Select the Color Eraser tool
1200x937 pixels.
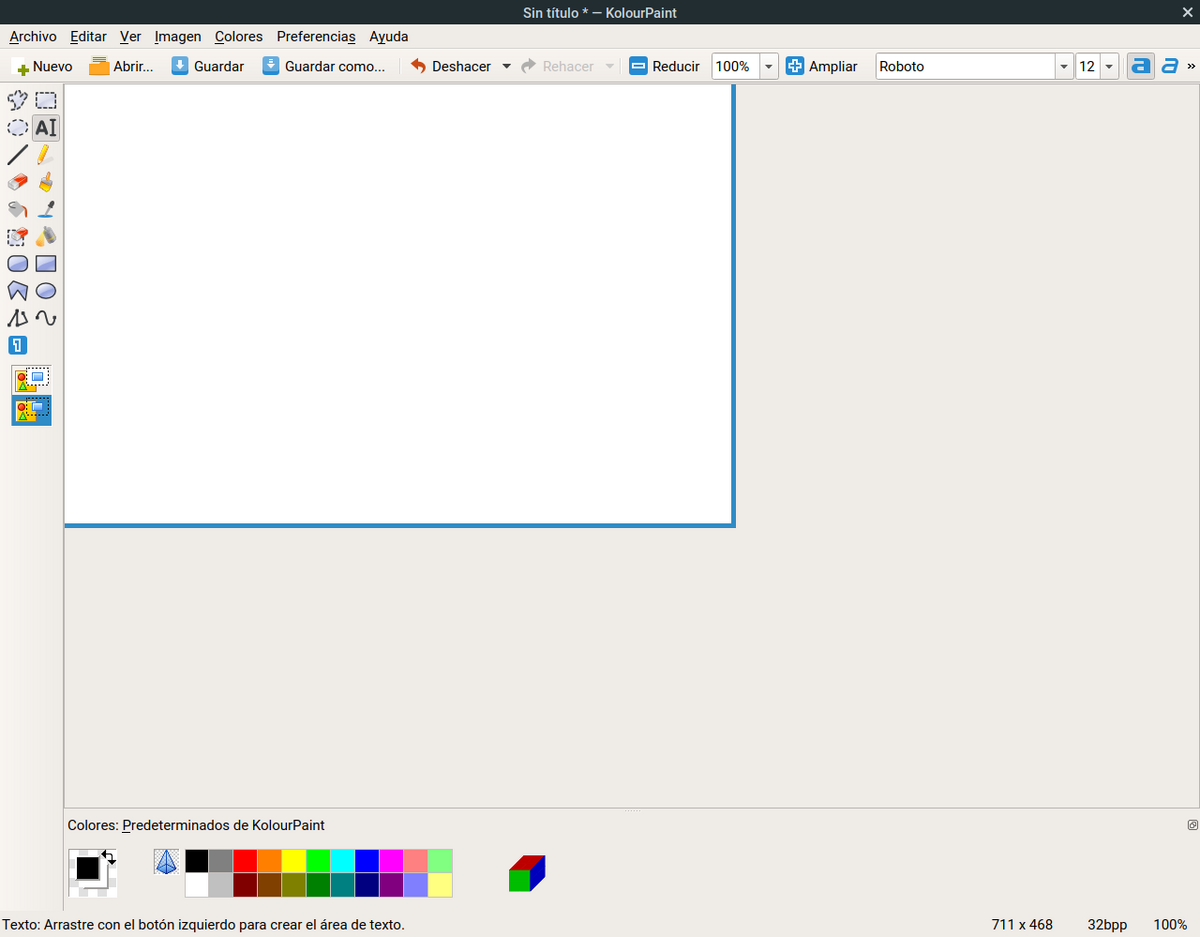[18, 237]
